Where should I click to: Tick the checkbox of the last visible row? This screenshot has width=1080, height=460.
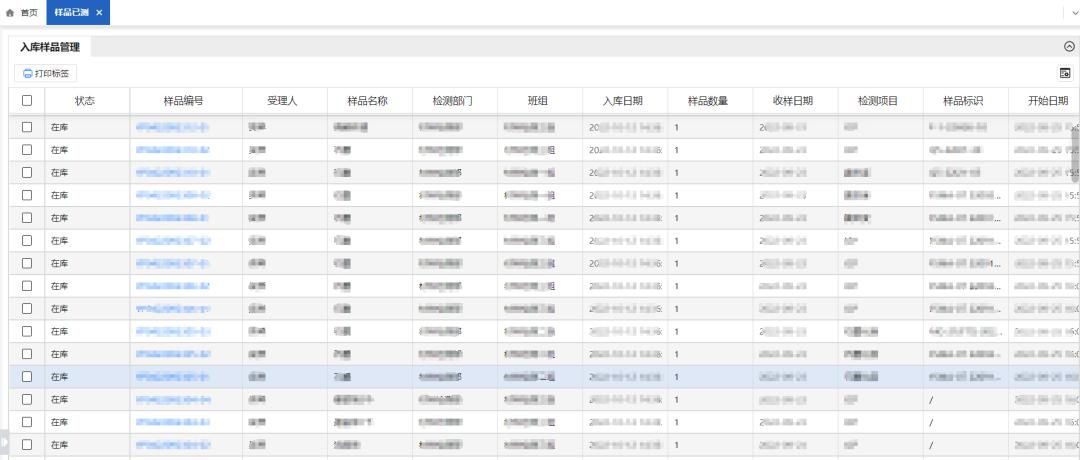27,445
